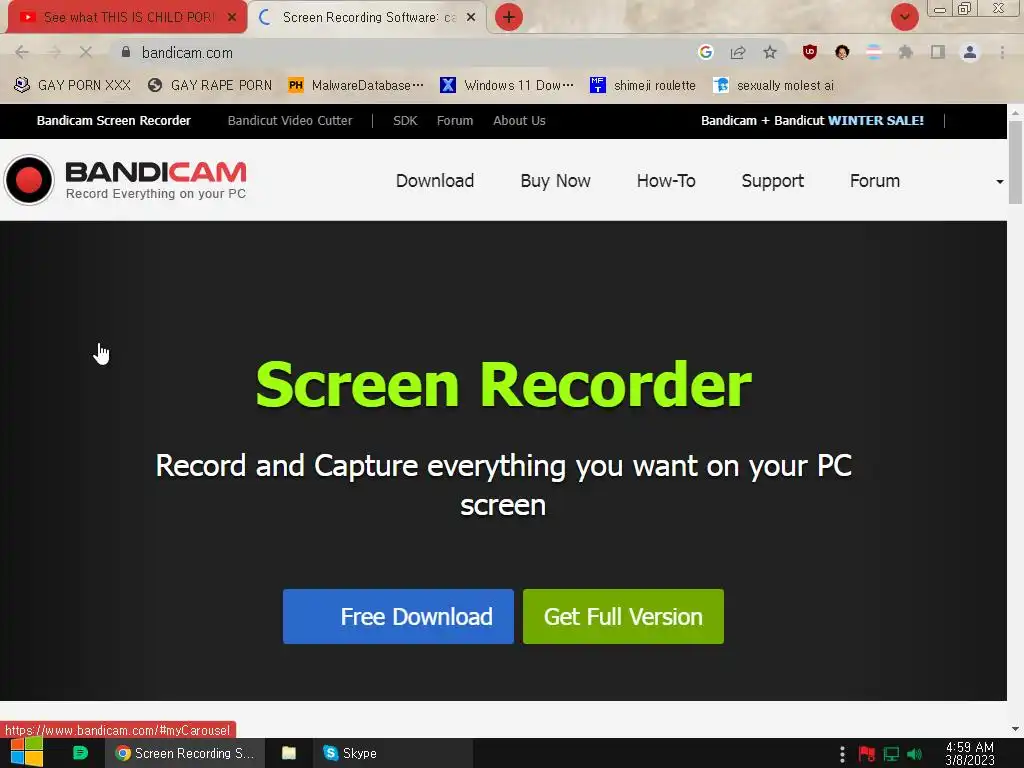This screenshot has width=1024, height=768.
Task: Open the Support menu item
Action: [x=773, y=181]
